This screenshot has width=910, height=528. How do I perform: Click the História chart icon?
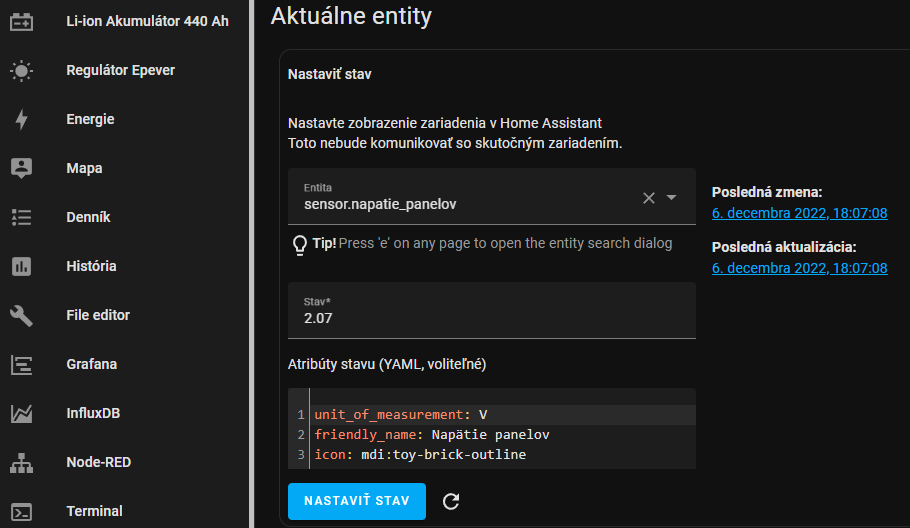pyautogui.click(x=22, y=266)
